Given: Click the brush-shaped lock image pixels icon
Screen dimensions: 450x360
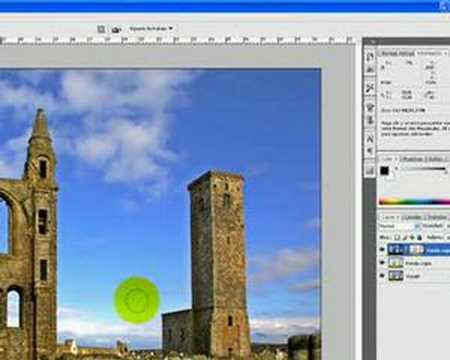Looking at the screenshot, I should (405, 237).
